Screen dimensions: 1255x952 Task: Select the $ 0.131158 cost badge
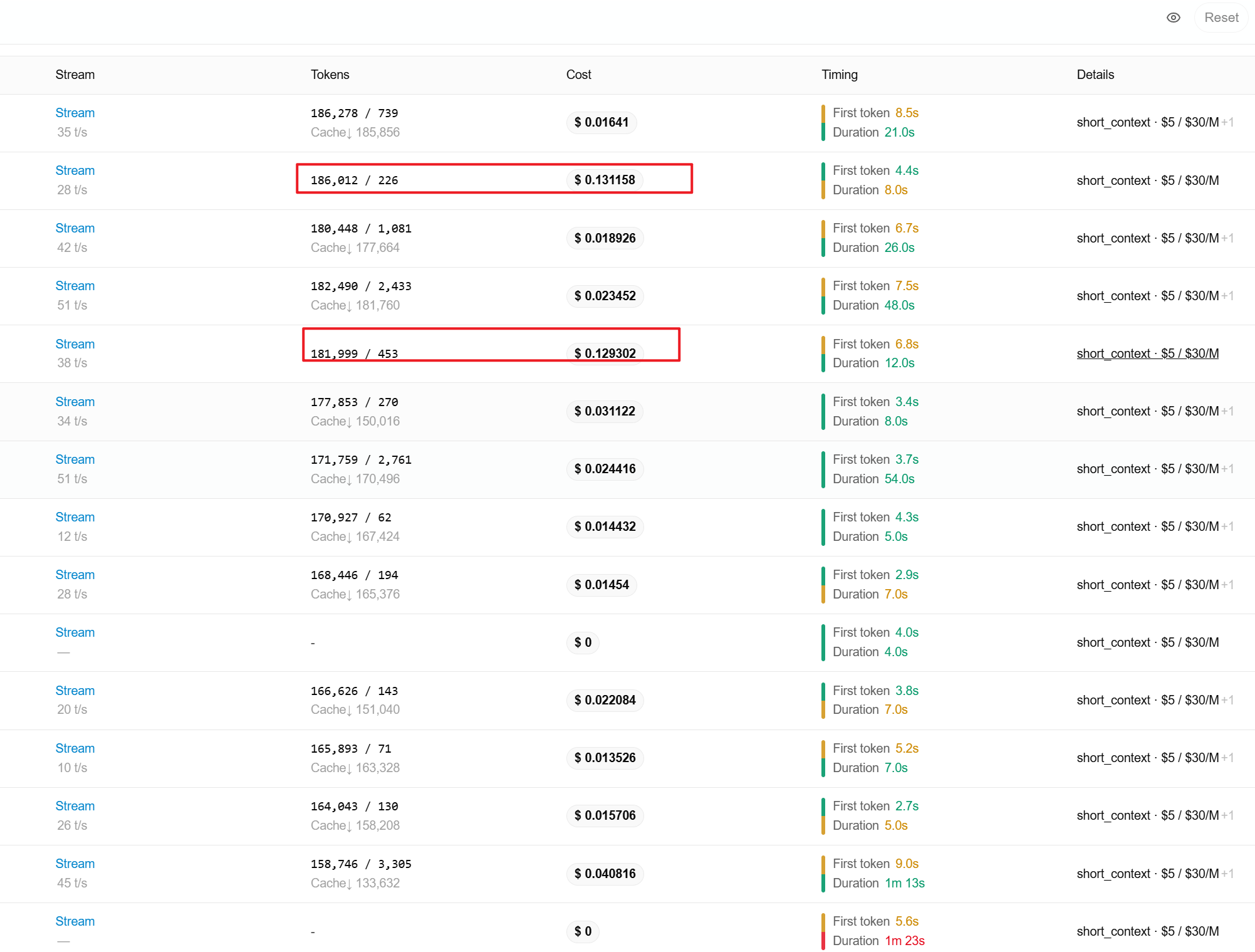[x=605, y=180]
